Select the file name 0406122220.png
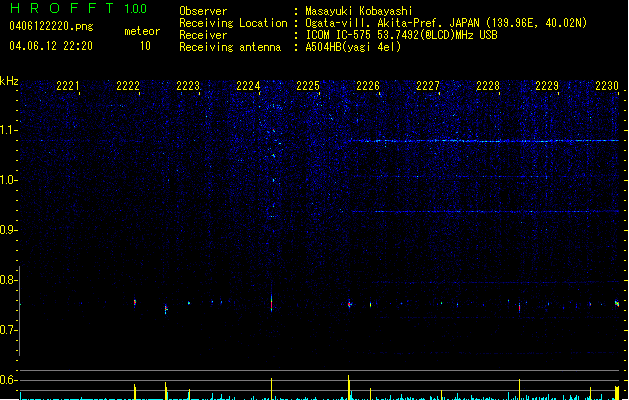The width and height of the screenshot is (629, 400). (x=51, y=26)
